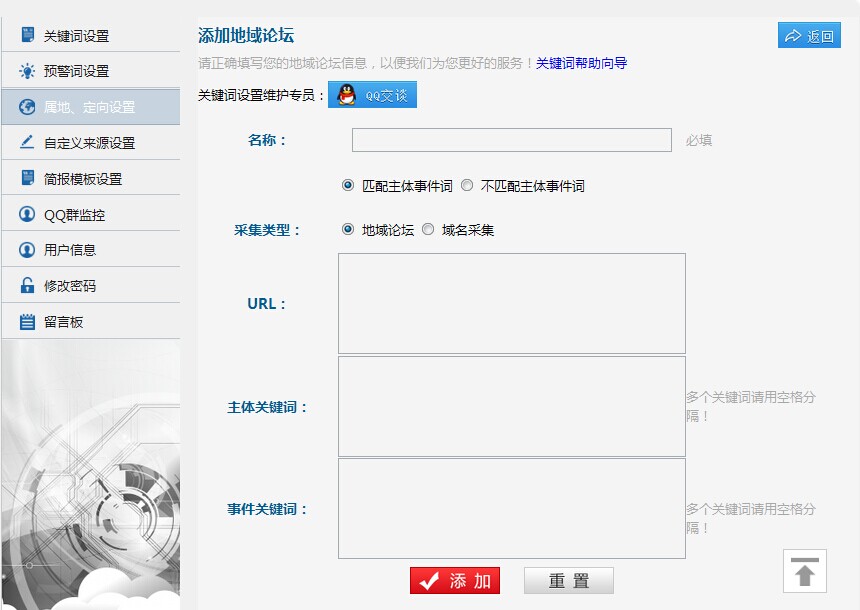
Task: Select 不匹配主体事件词 radio option
Action: tap(467, 185)
